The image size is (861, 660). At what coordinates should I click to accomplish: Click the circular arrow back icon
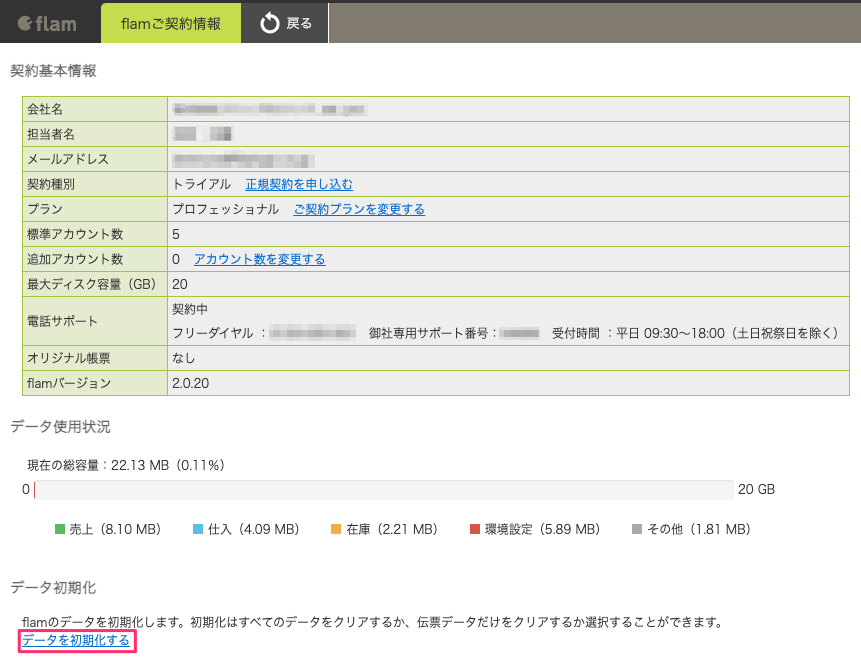coord(270,24)
